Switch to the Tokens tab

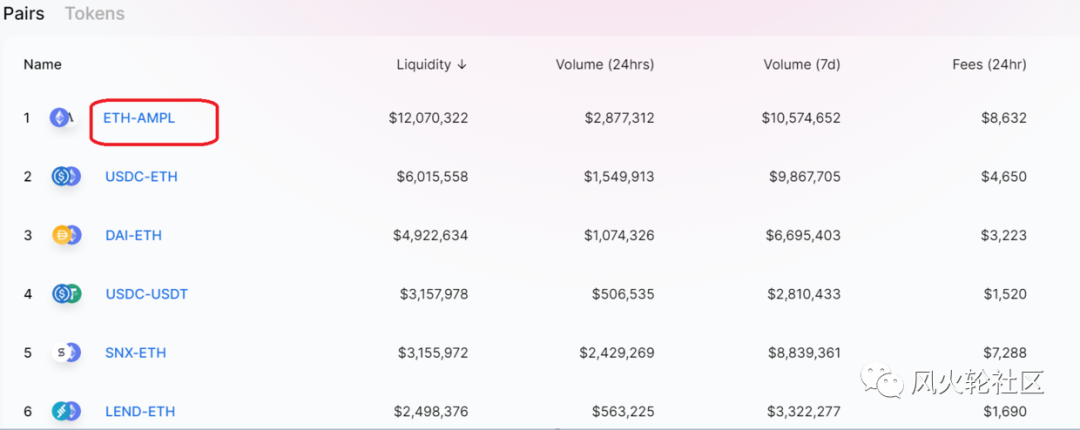pos(95,14)
